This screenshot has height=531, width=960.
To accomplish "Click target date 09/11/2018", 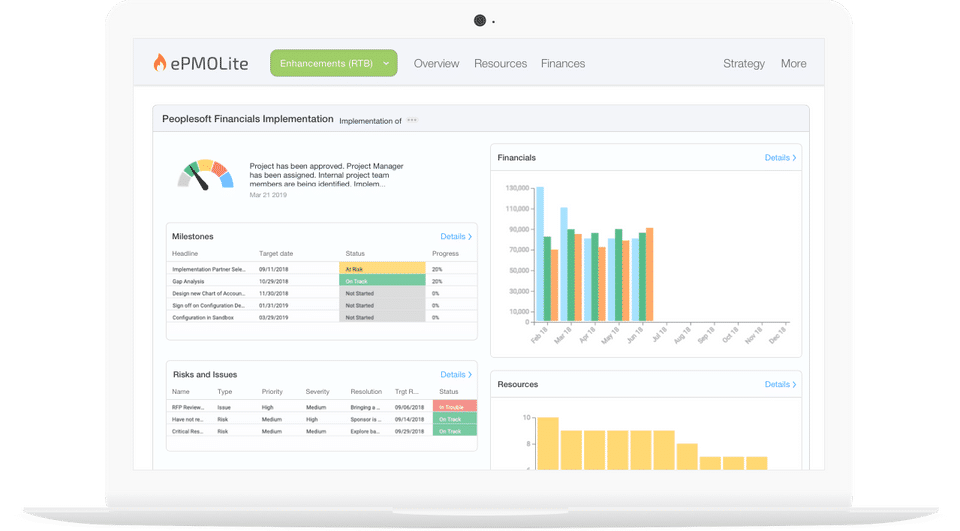I will (273, 269).
